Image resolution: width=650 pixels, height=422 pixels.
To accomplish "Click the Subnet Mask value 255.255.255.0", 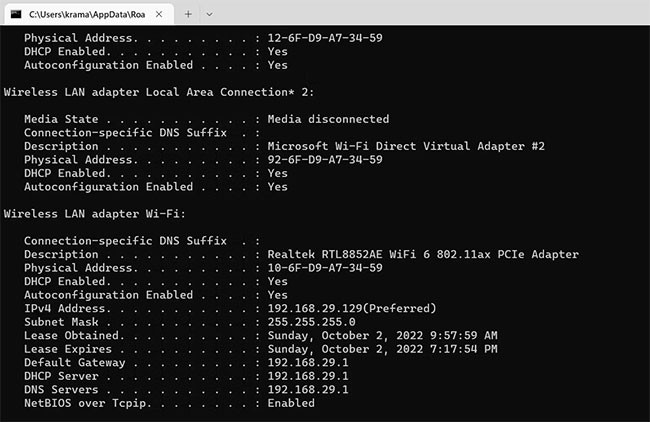I will point(311,322).
